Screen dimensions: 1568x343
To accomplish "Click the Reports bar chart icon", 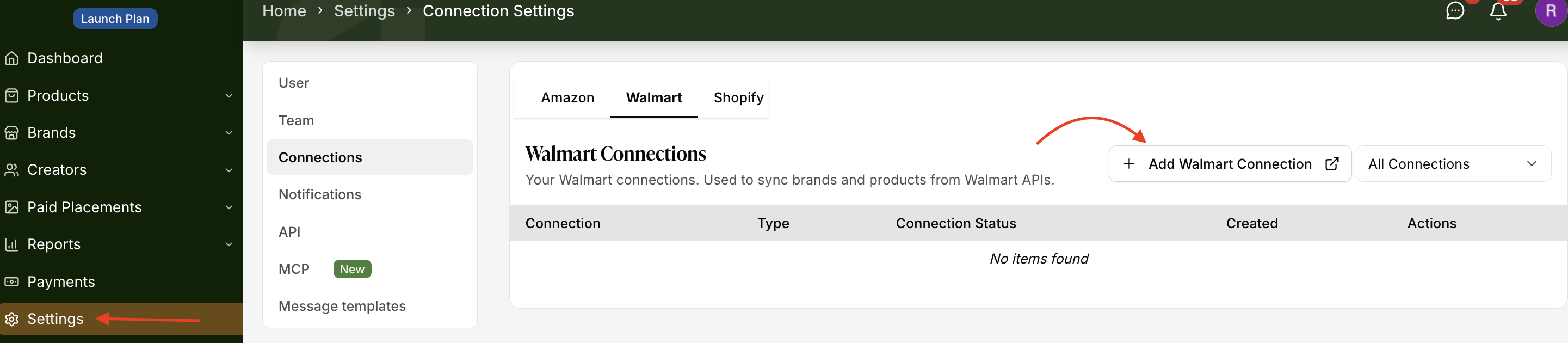I will [11, 244].
